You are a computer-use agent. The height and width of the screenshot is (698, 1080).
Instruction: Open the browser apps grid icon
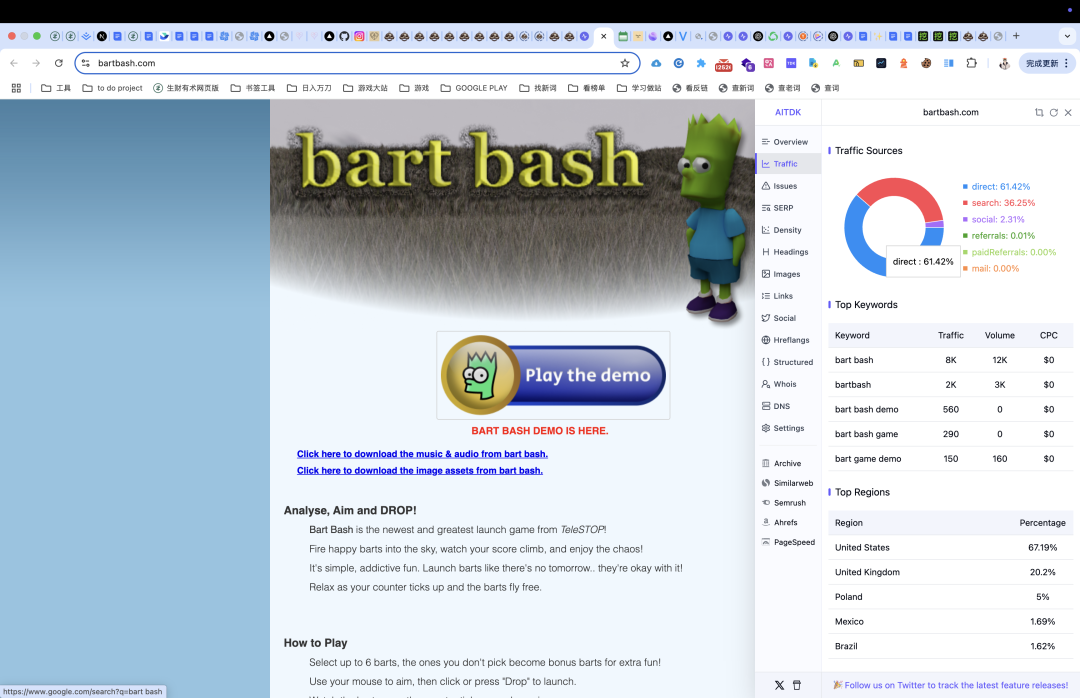point(17,88)
